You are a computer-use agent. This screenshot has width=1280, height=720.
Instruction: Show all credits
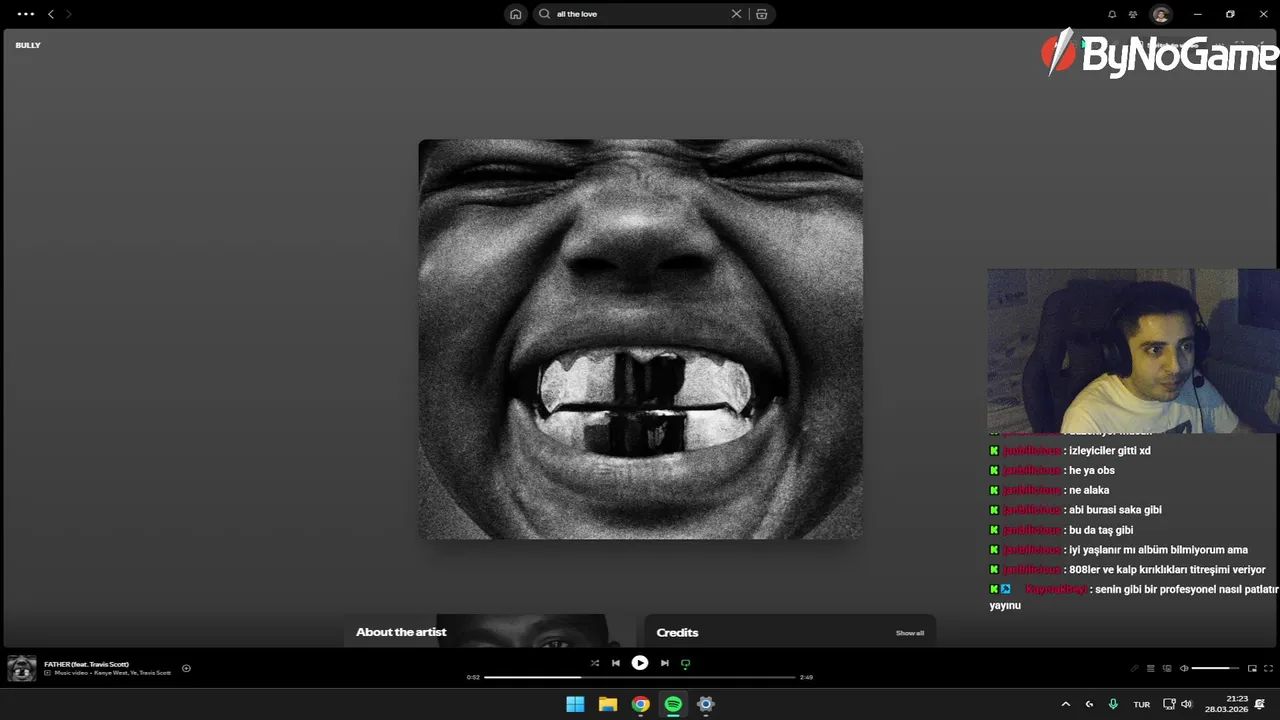pyautogui.click(x=910, y=633)
